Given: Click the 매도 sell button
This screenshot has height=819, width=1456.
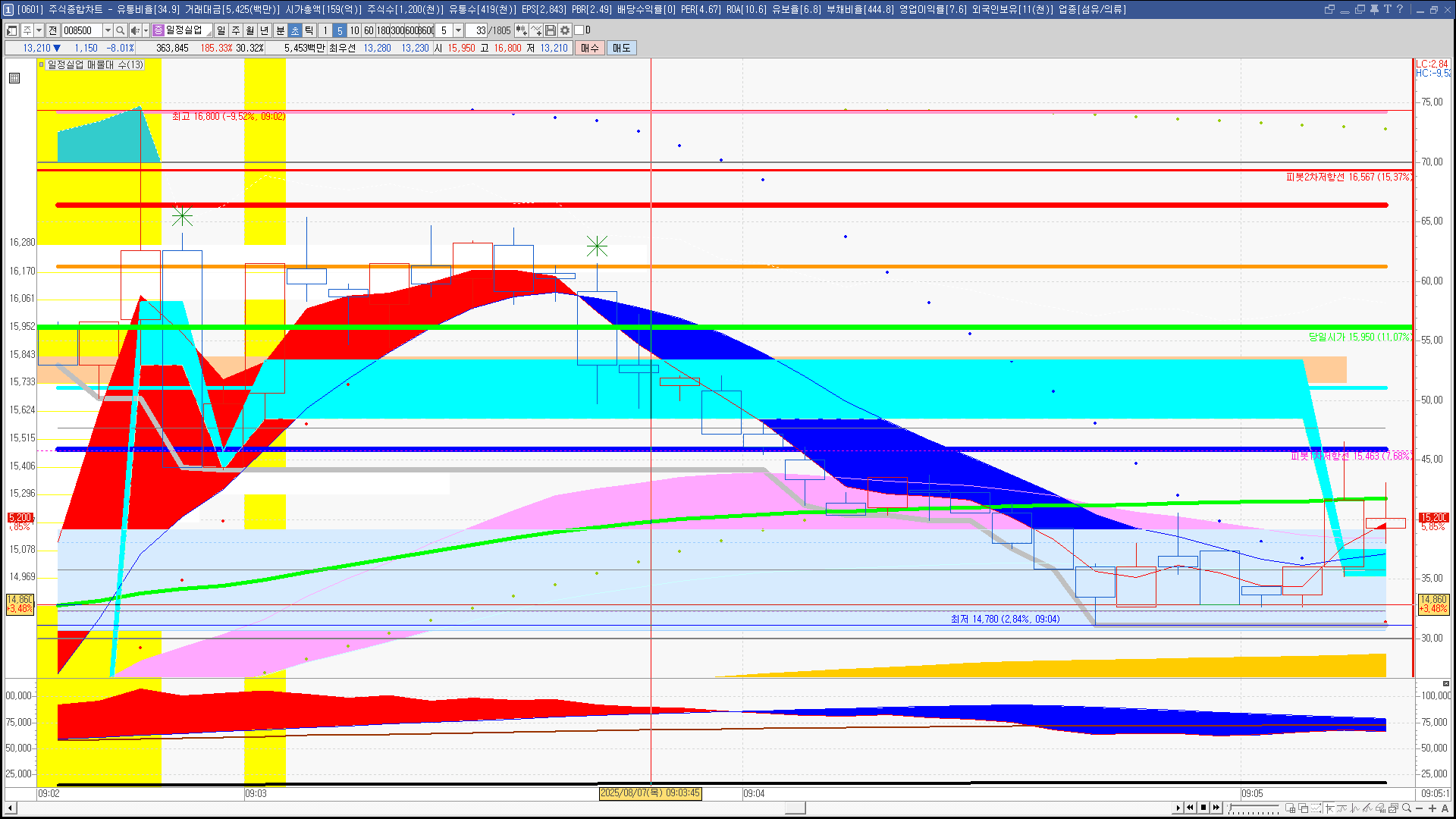Looking at the screenshot, I should [622, 48].
